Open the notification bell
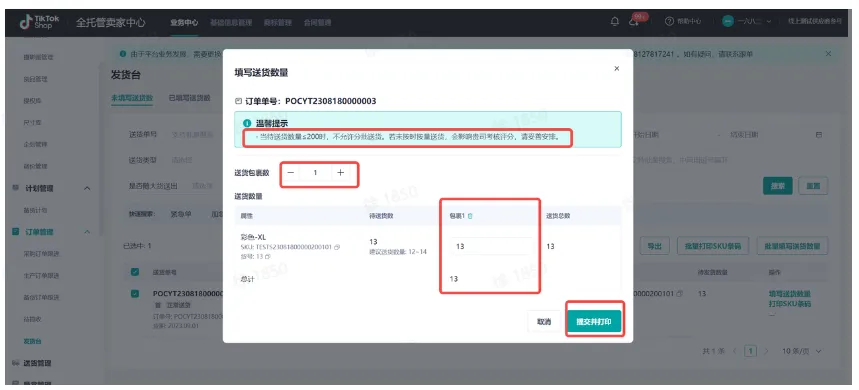This screenshot has height=390, width=859. pos(615,22)
